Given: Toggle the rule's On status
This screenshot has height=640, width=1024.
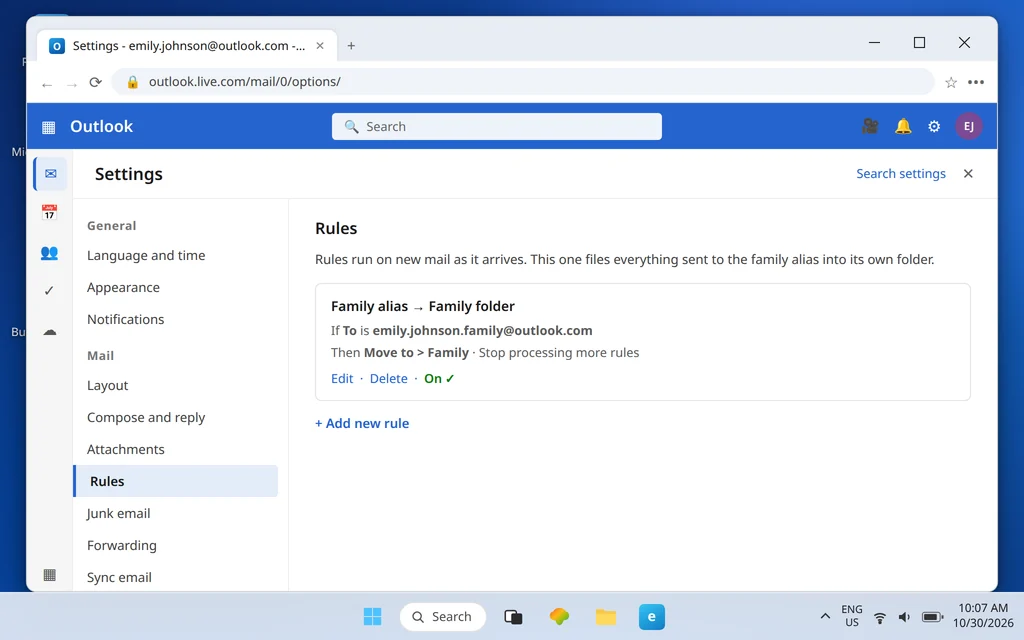Looking at the screenshot, I should point(439,379).
